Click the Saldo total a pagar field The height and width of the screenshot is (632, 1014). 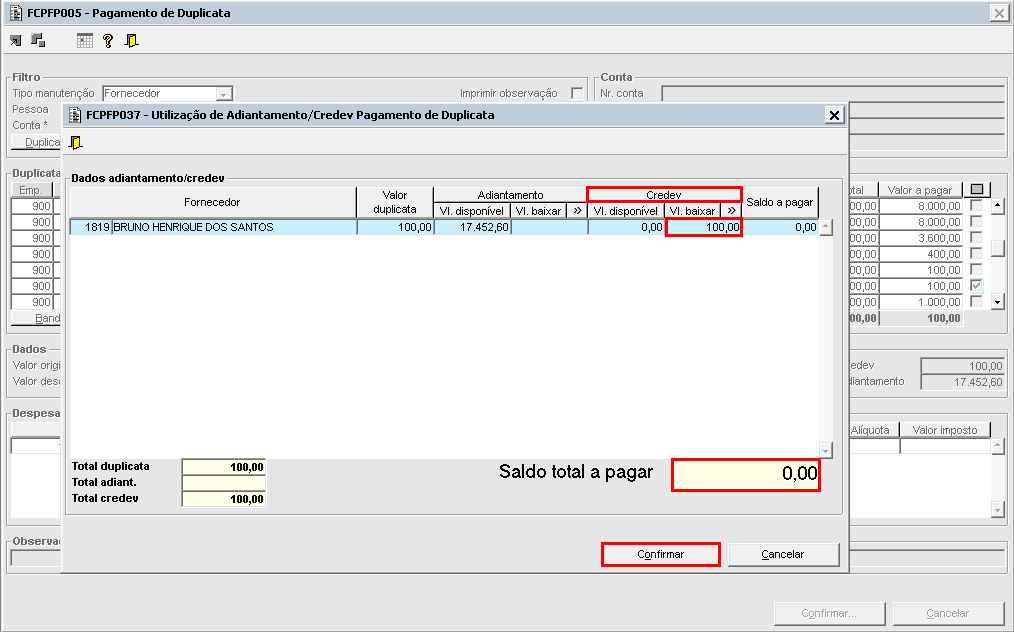(x=746, y=474)
